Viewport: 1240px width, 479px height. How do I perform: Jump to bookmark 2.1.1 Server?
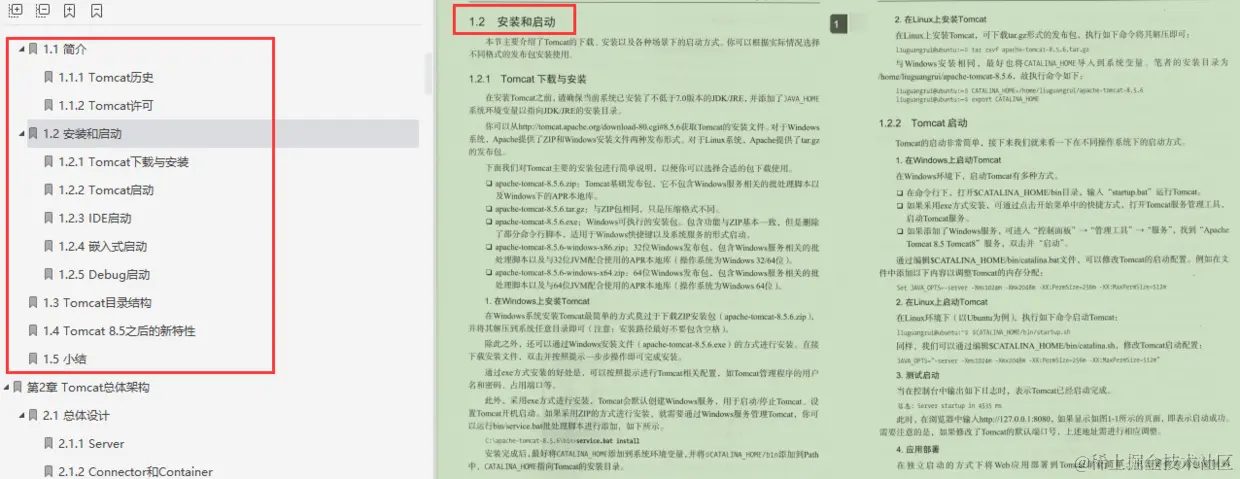(91, 443)
